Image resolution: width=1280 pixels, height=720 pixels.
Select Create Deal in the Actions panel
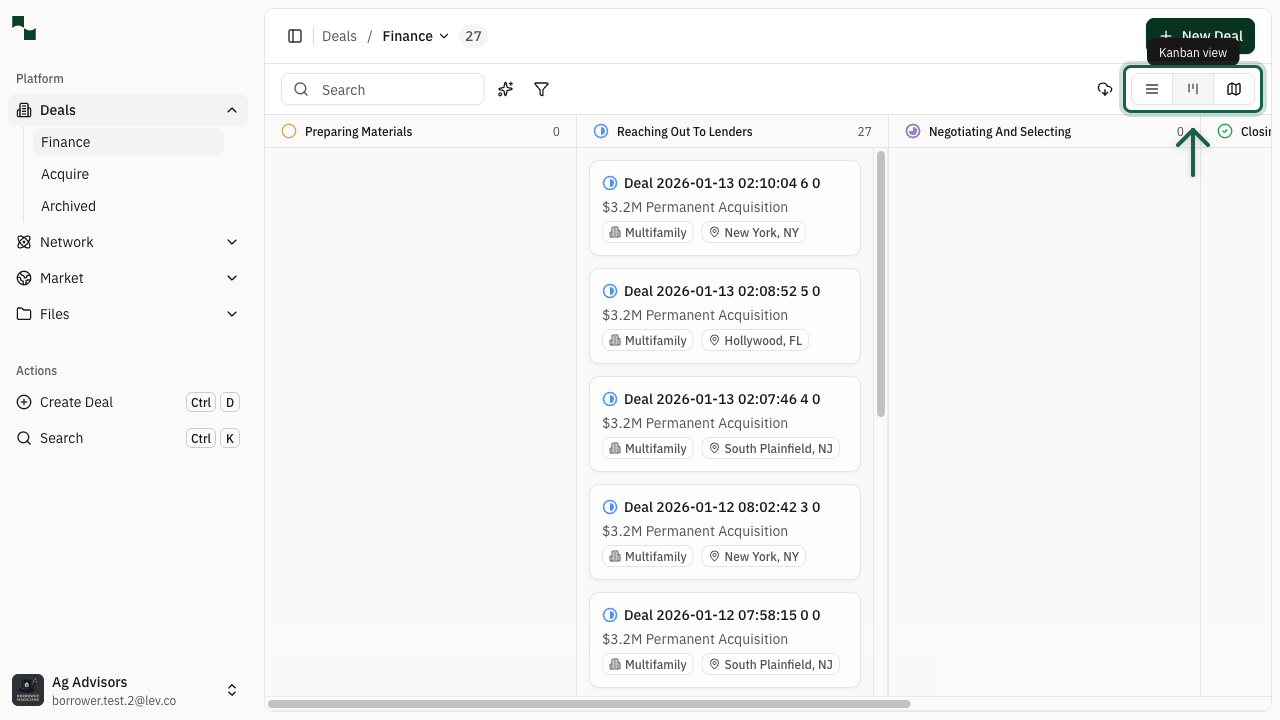coord(77,402)
